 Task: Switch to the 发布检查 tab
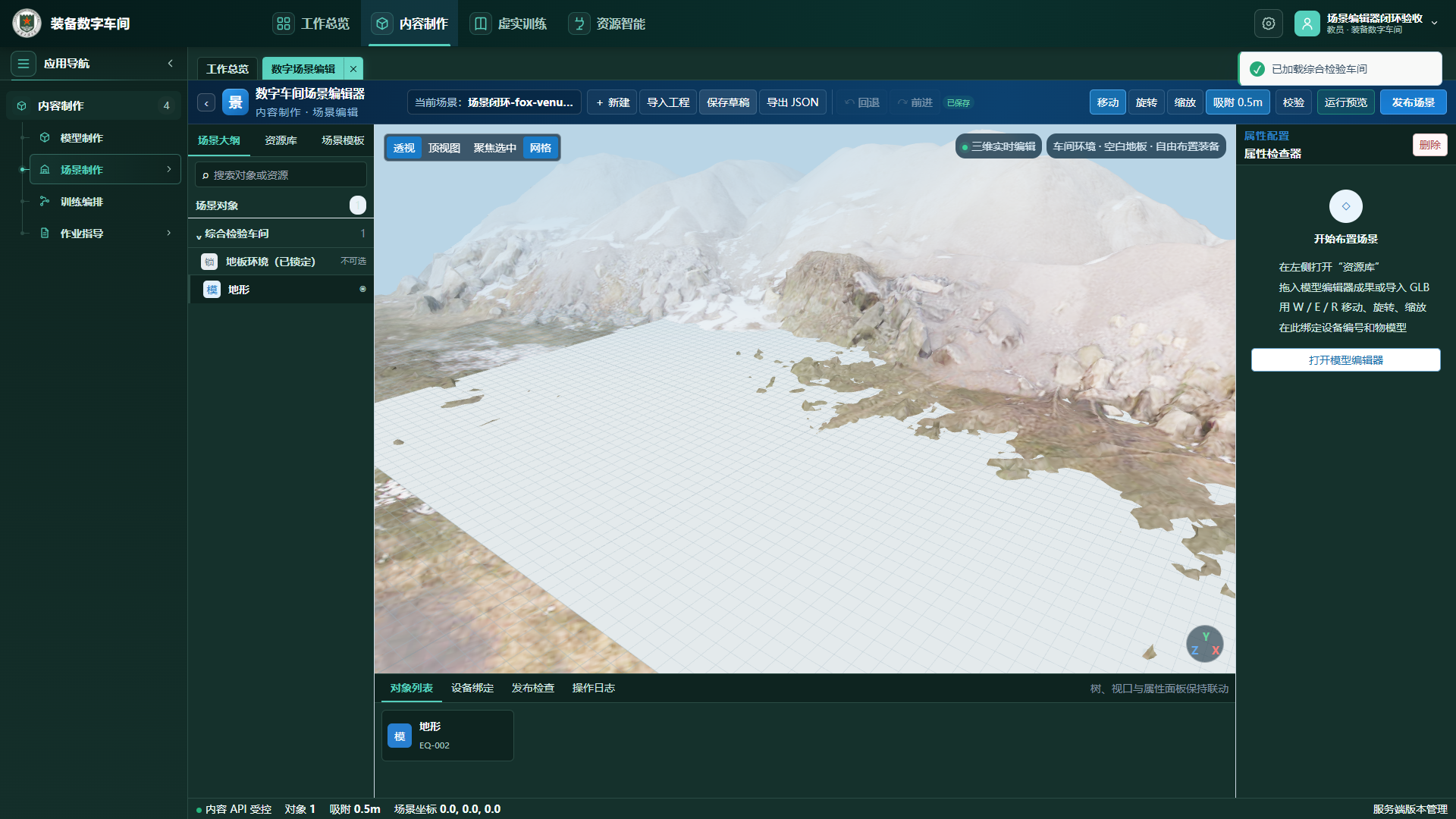point(533,689)
